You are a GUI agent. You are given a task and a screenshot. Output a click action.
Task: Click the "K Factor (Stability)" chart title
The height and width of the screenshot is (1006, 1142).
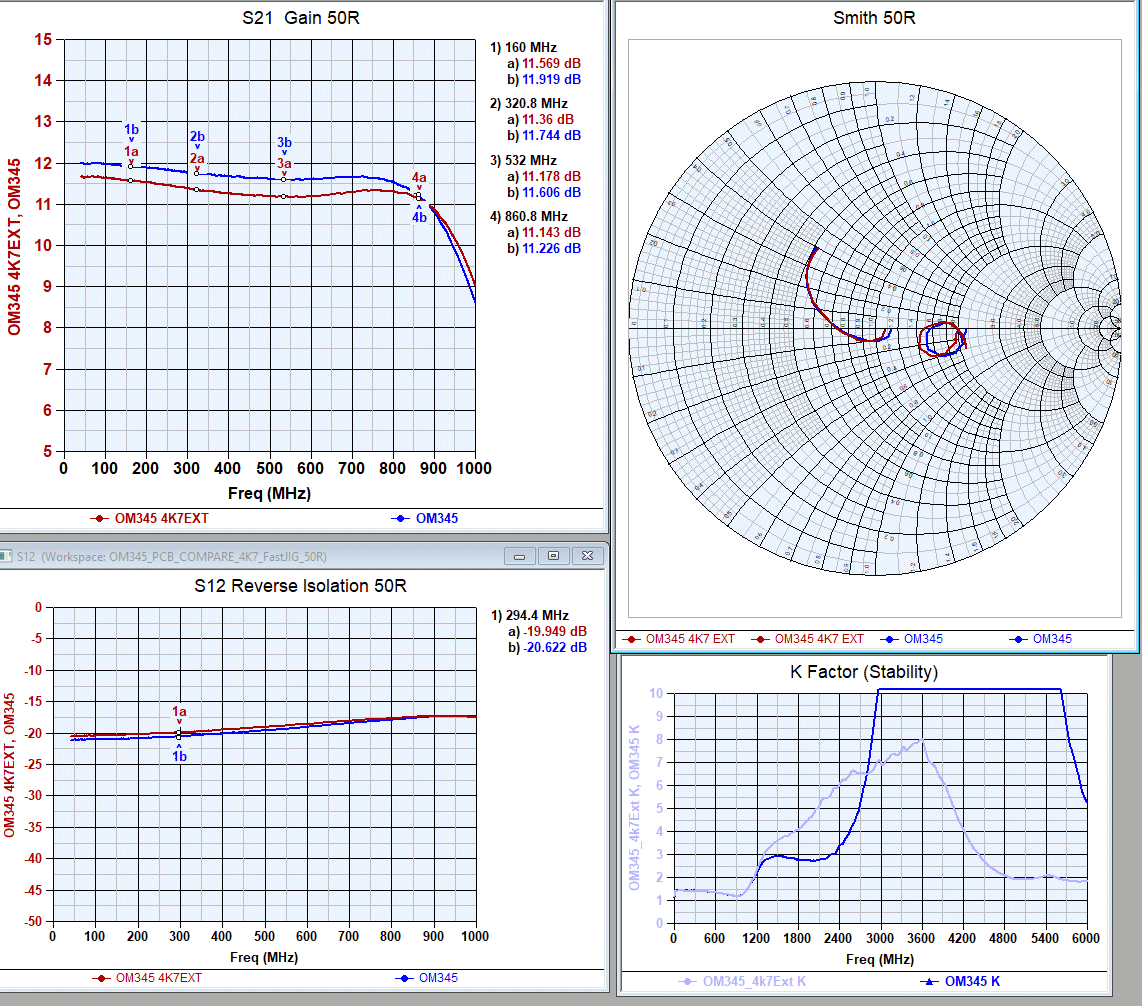[864, 672]
